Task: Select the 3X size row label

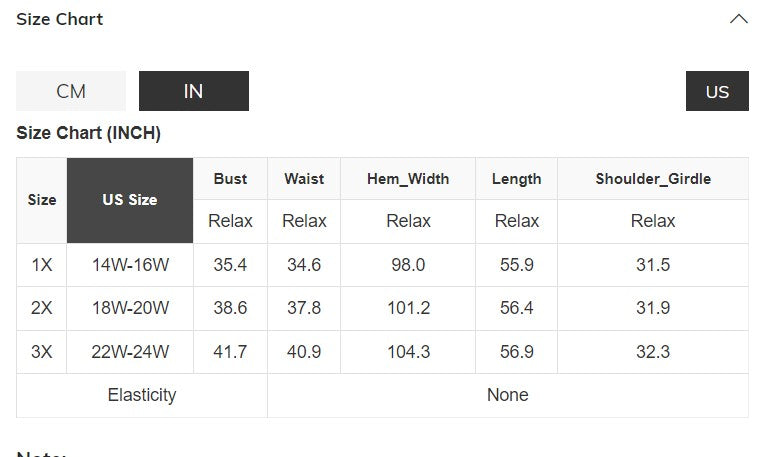Action: [42, 352]
